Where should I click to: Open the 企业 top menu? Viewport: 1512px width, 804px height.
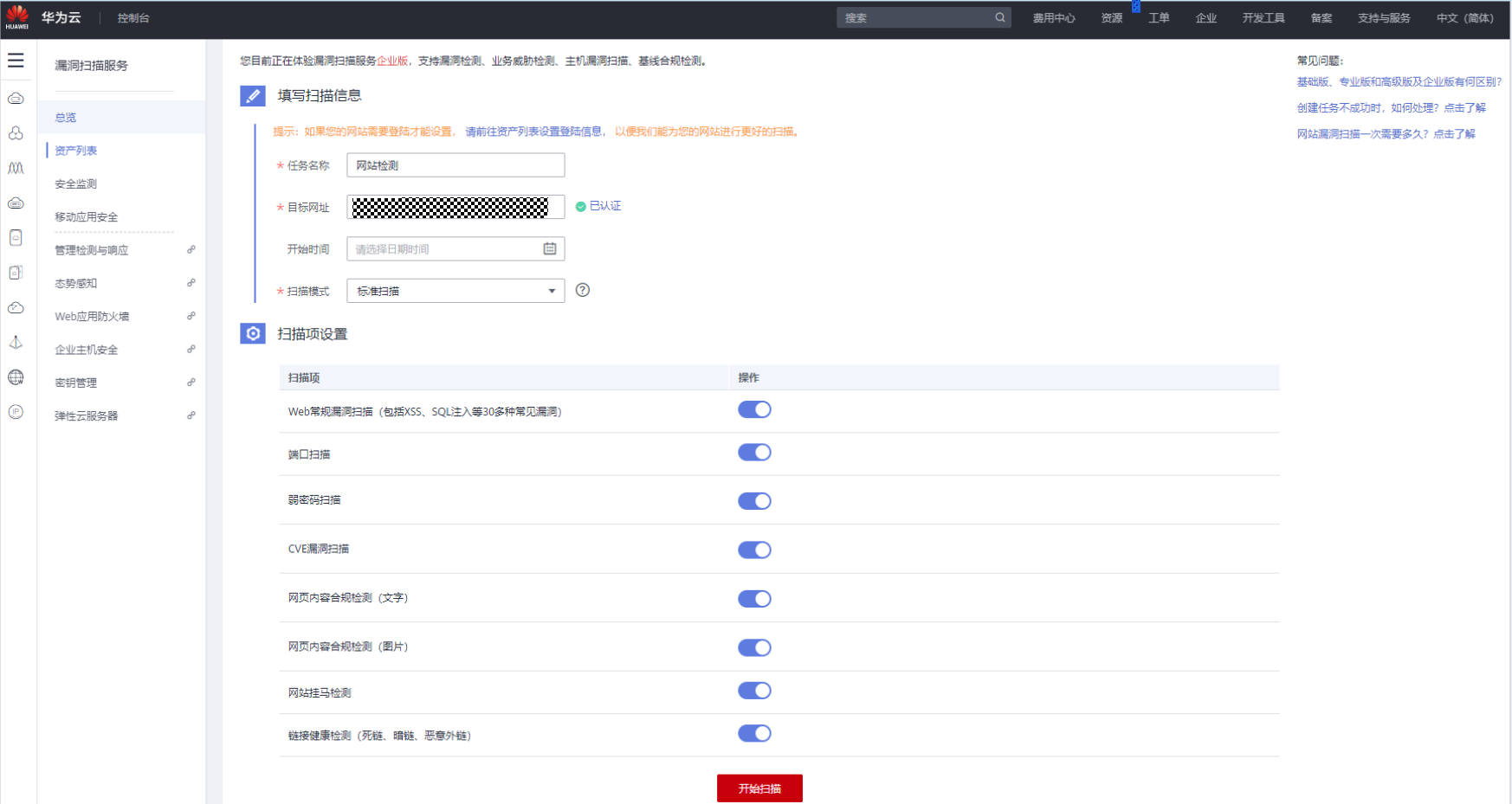tap(1206, 18)
